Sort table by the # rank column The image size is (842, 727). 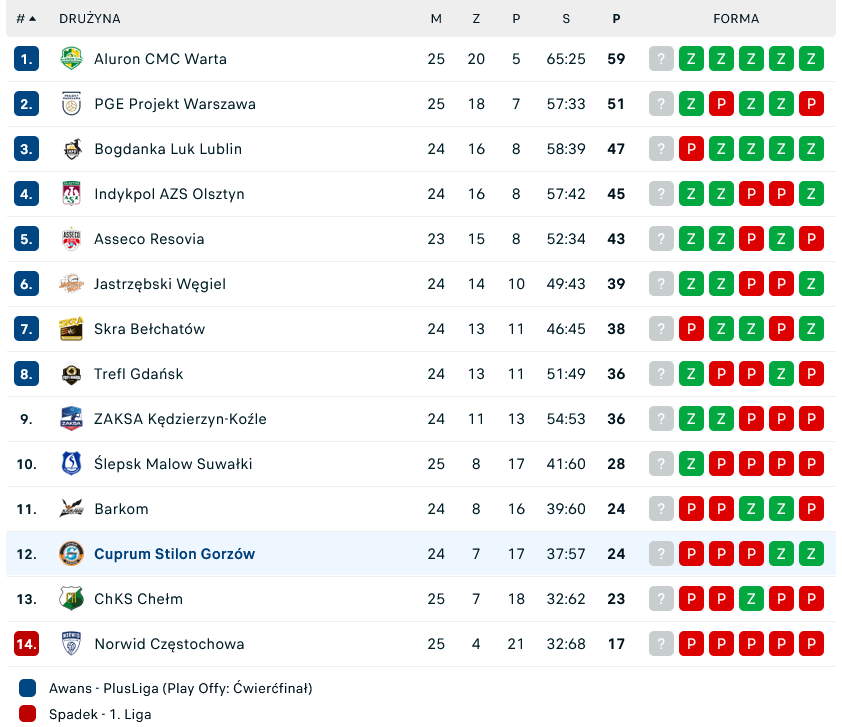(26, 19)
